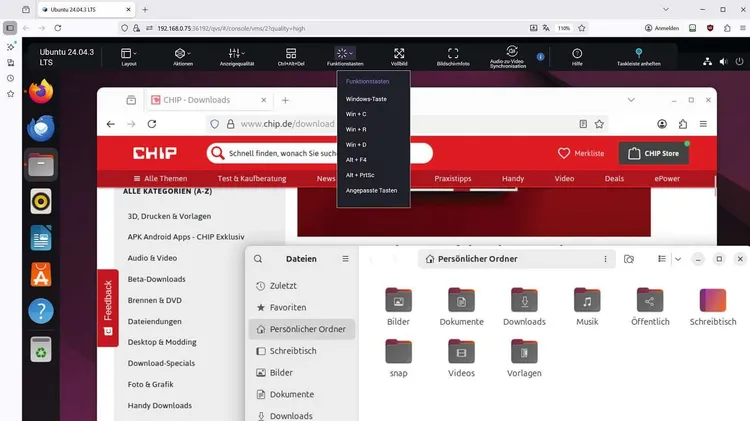Click the Vollbild fullscreen icon
The width and height of the screenshot is (750, 421).
pyautogui.click(x=399, y=54)
